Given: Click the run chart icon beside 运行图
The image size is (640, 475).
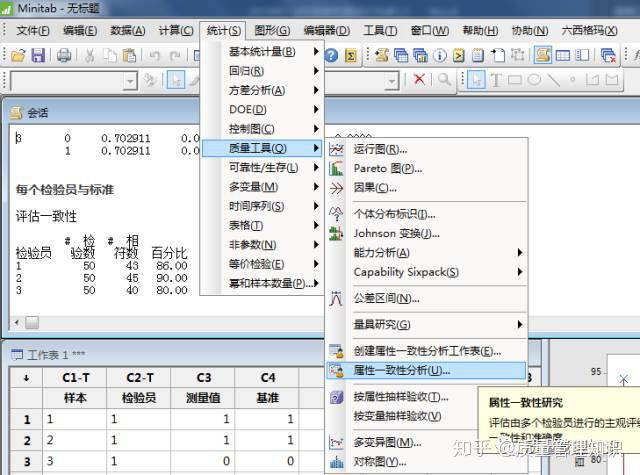Looking at the screenshot, I should click(x=336, y=149).
